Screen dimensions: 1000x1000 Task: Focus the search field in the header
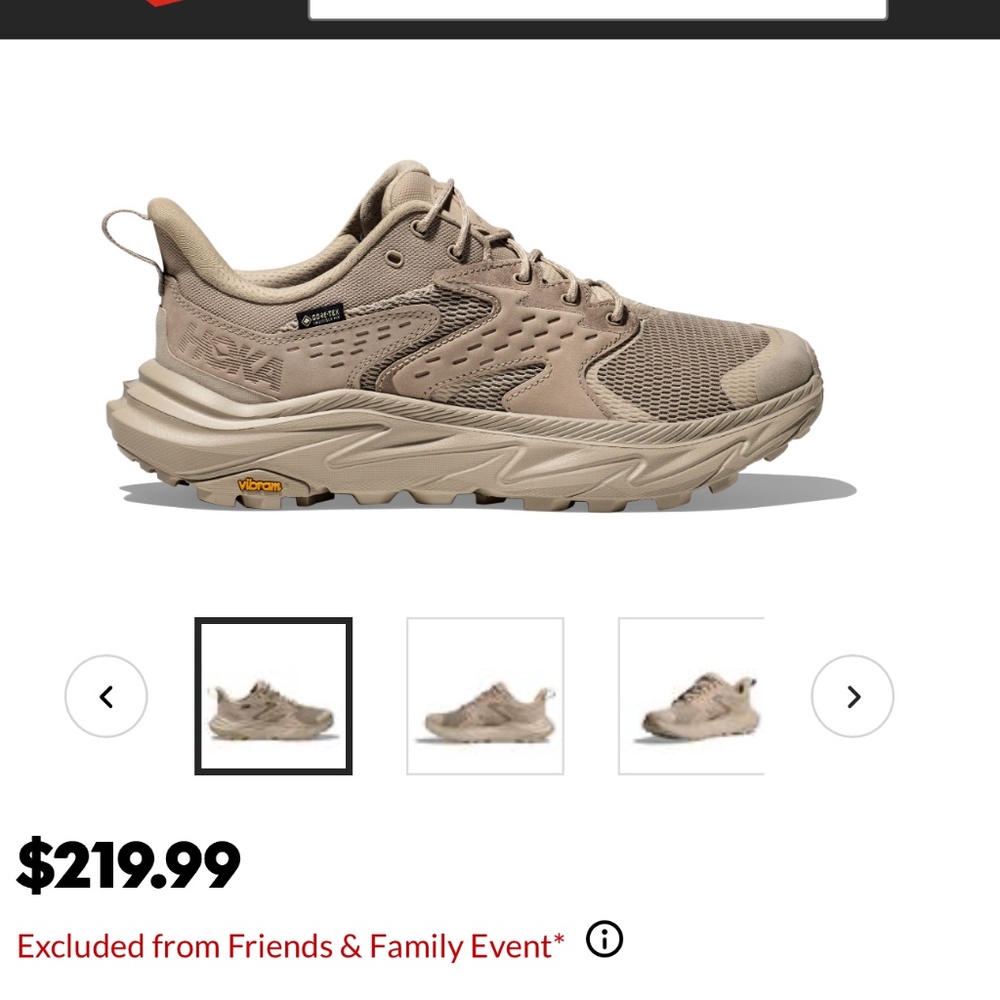pyautogui.click(x=598, y=9)
